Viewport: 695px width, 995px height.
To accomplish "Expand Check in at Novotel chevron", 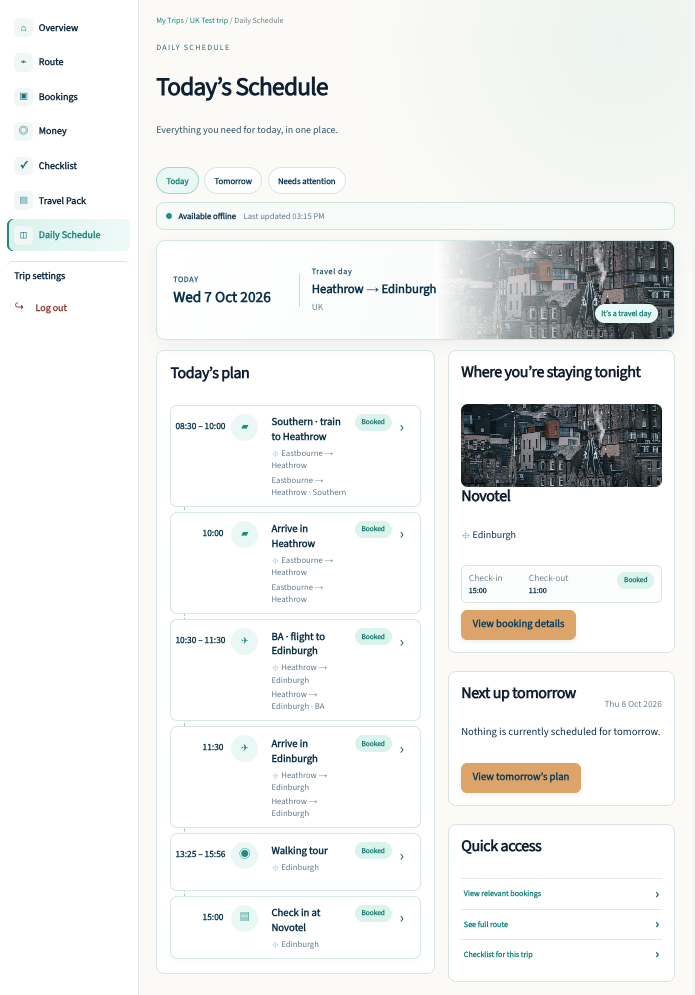I will coord(402,918).
